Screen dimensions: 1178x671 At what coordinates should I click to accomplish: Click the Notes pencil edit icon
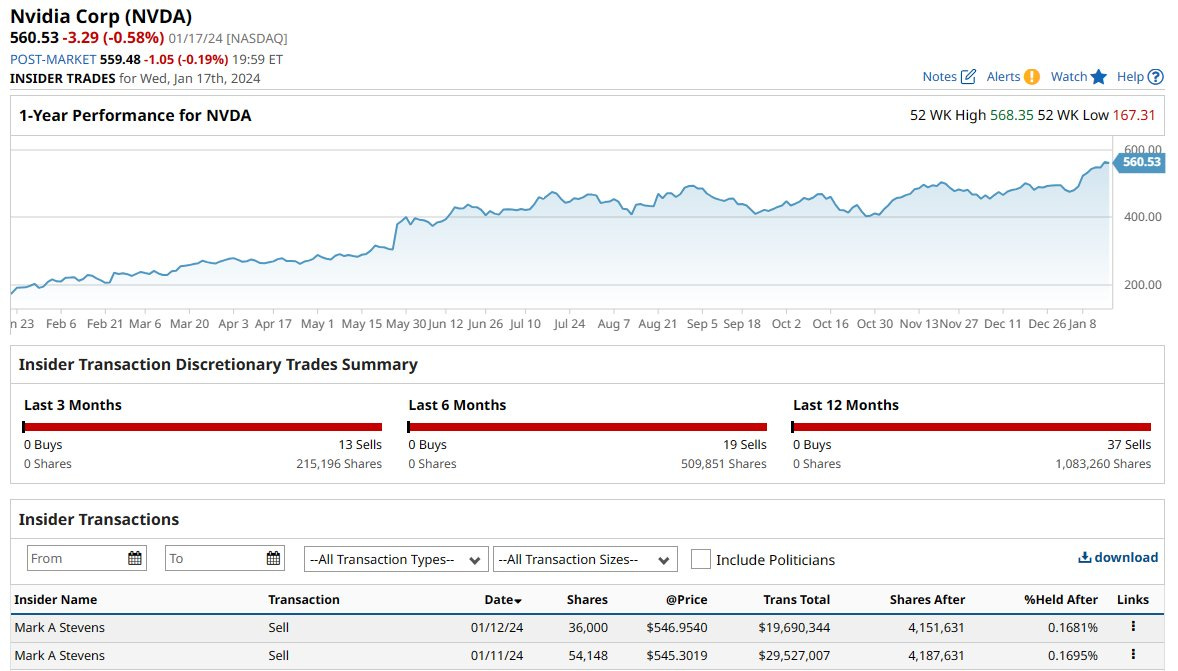click(968, 77)
